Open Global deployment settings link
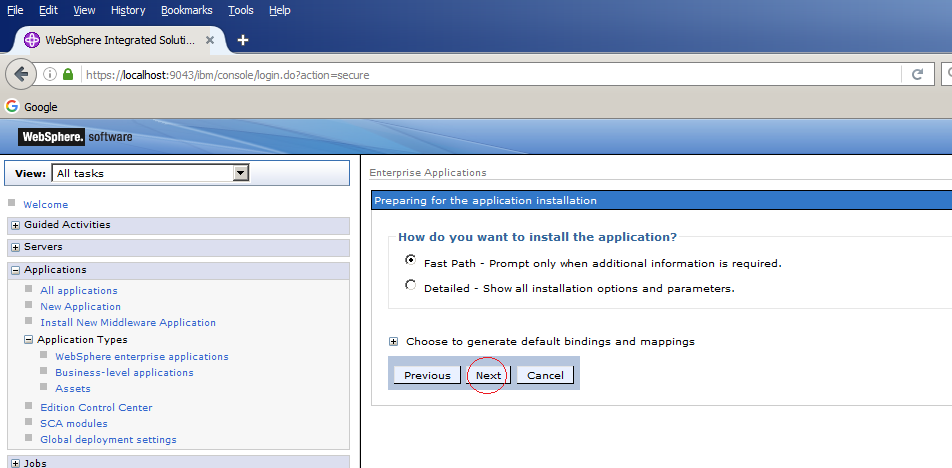 (x=109, y=439)
